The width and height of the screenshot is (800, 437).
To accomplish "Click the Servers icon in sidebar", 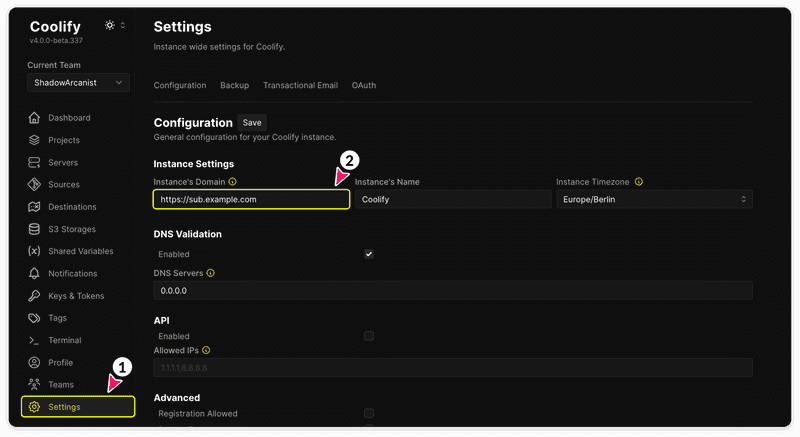I will (34, 162).
